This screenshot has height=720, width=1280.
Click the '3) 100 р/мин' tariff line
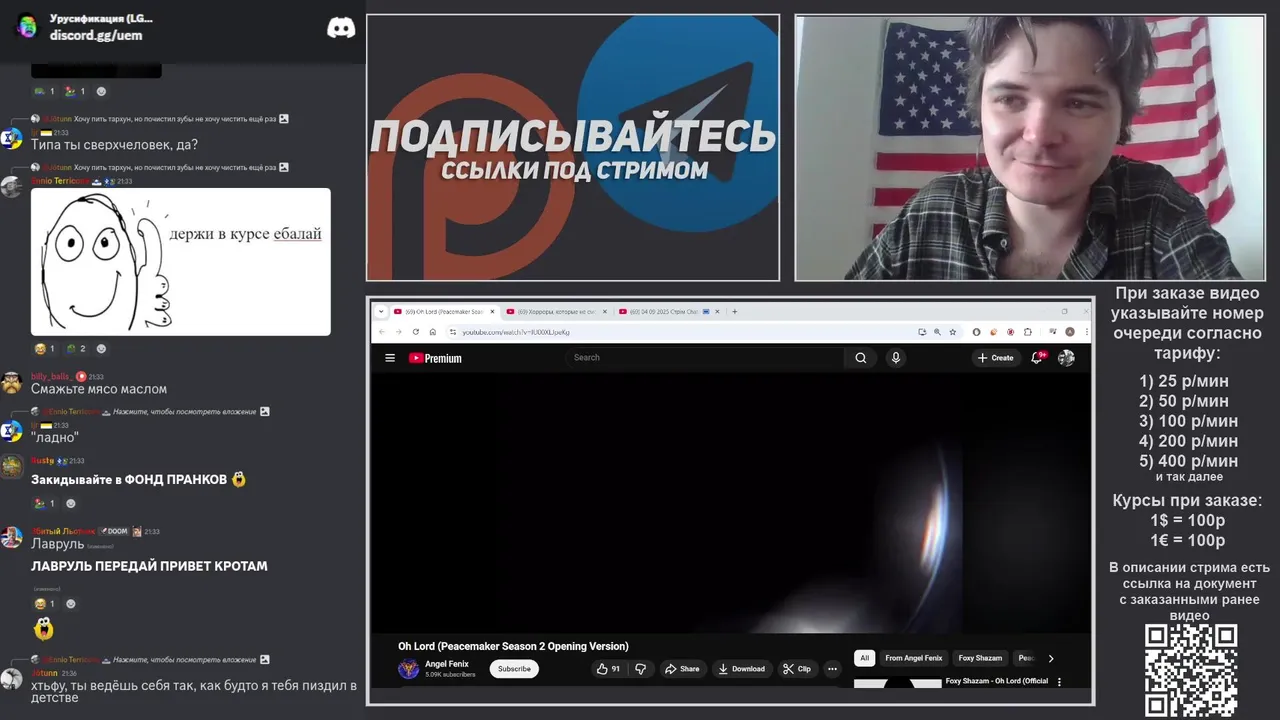1188,421
